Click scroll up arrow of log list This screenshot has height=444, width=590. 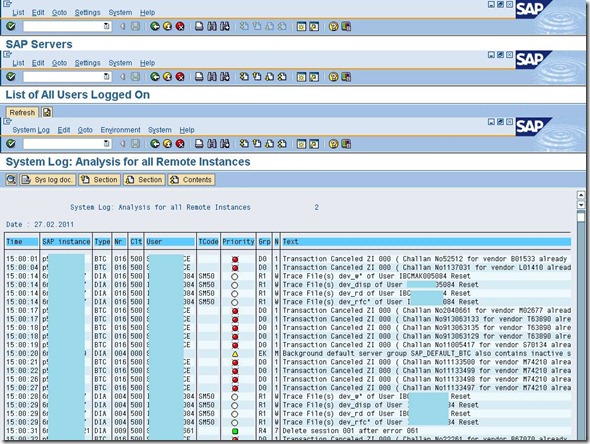(x=581, y=195)
